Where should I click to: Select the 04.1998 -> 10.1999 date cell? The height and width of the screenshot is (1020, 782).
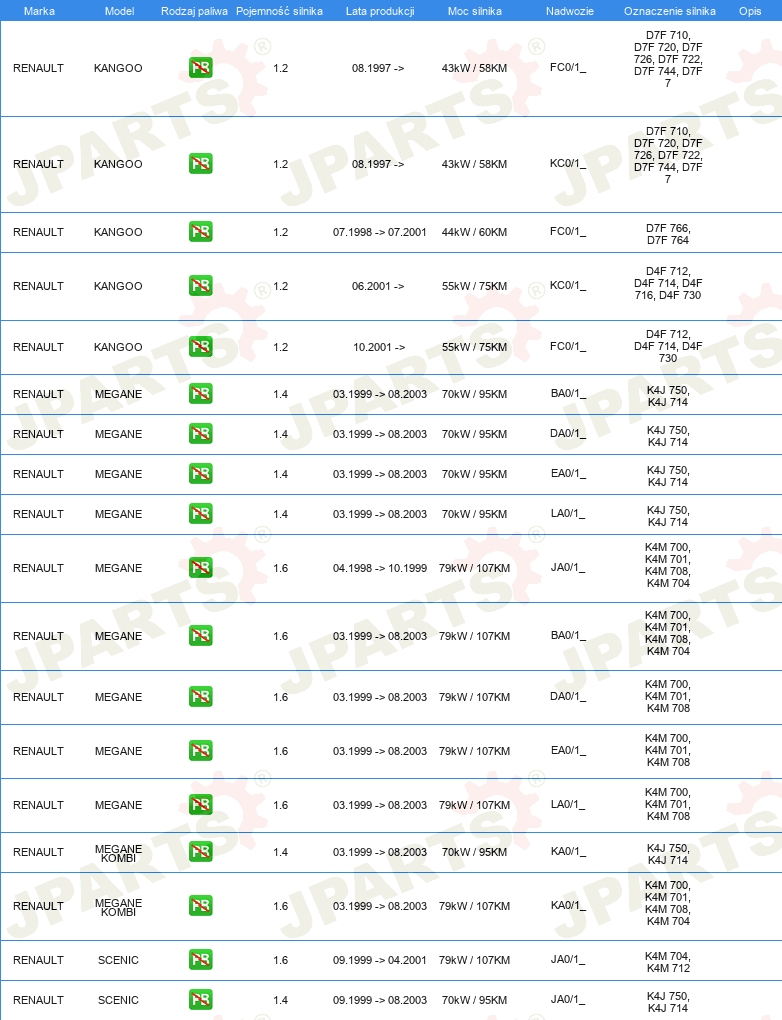(x=380, y=569)
